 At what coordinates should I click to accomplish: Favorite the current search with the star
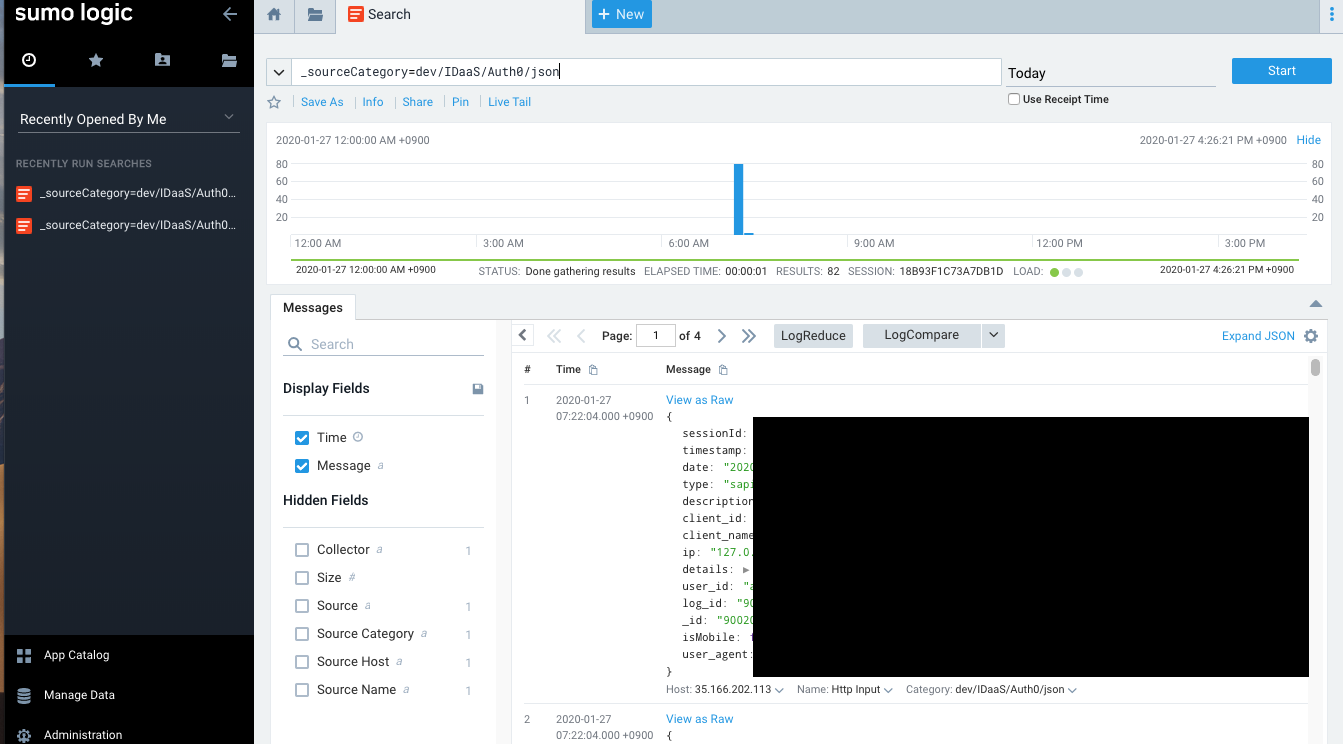click(x=273, y=101)
